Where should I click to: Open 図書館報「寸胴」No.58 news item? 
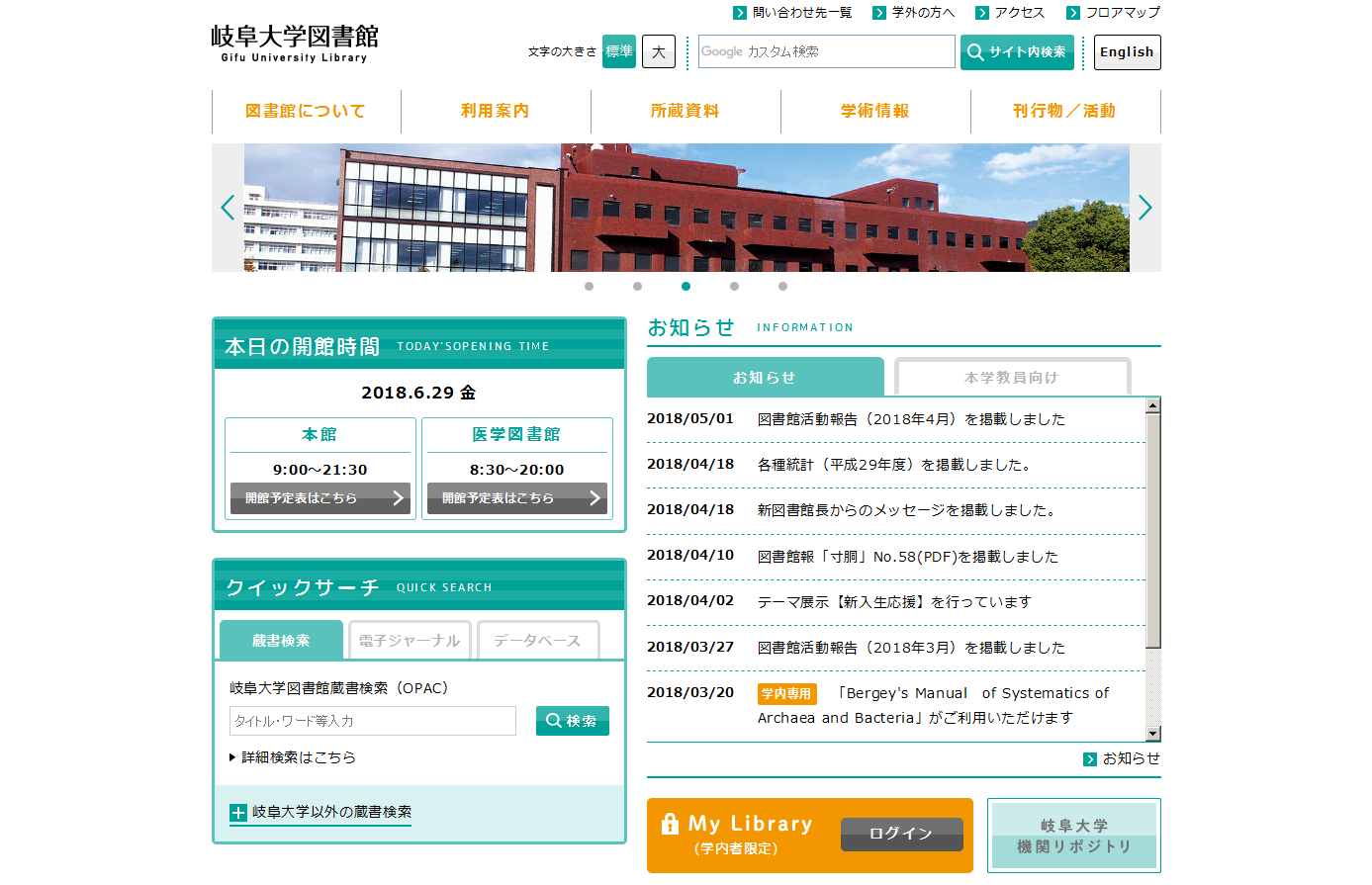click(908, 557)
